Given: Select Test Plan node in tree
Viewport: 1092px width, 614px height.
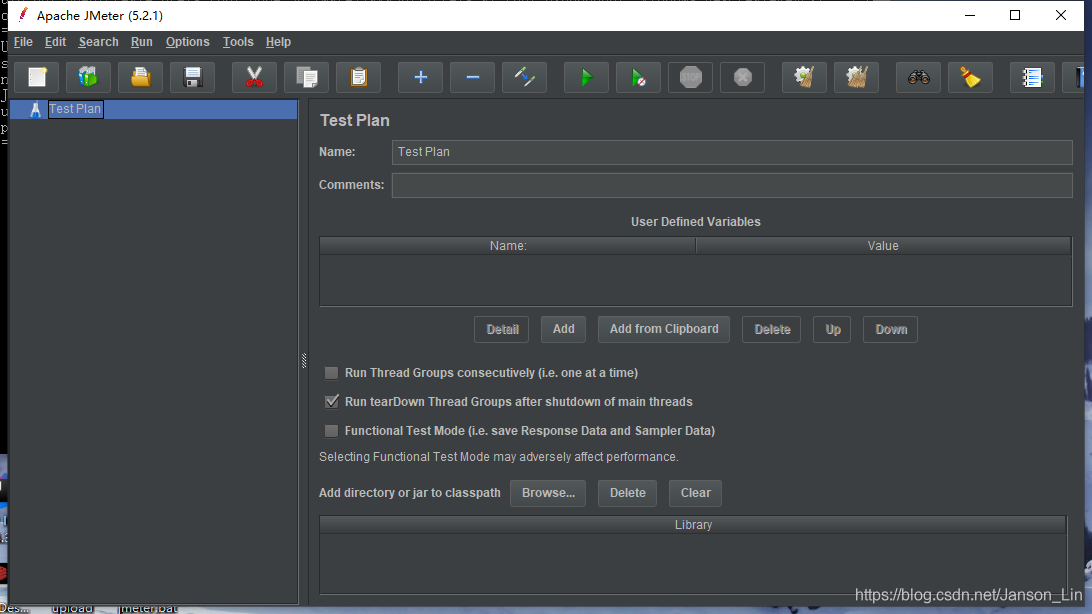Looking at the screenshot, I should point(75,109).
